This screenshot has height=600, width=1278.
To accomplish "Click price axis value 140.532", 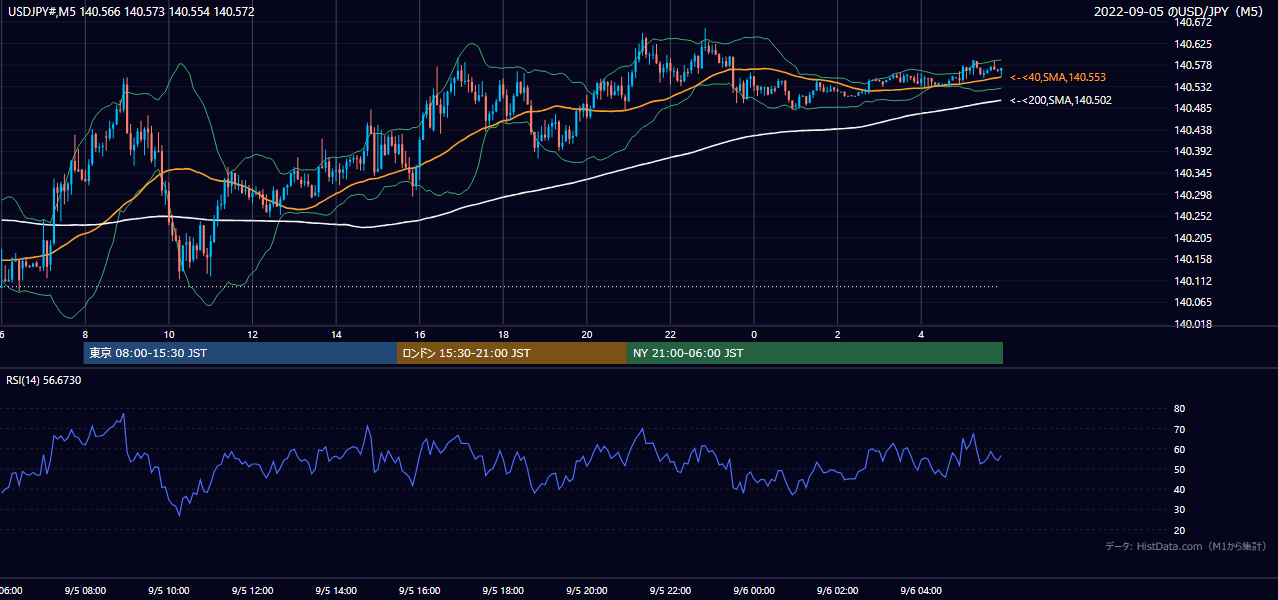I will 1193,87.
